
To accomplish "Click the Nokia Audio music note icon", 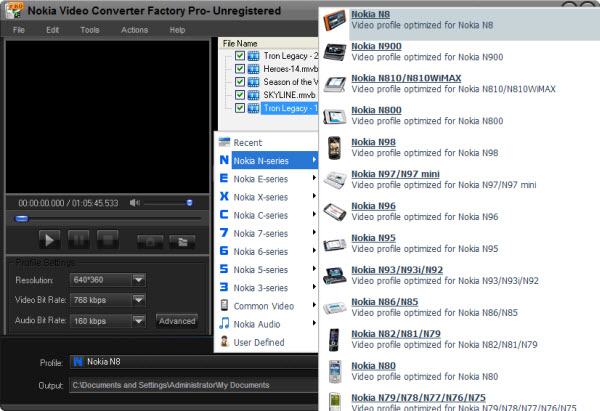I will pos(224,323).
